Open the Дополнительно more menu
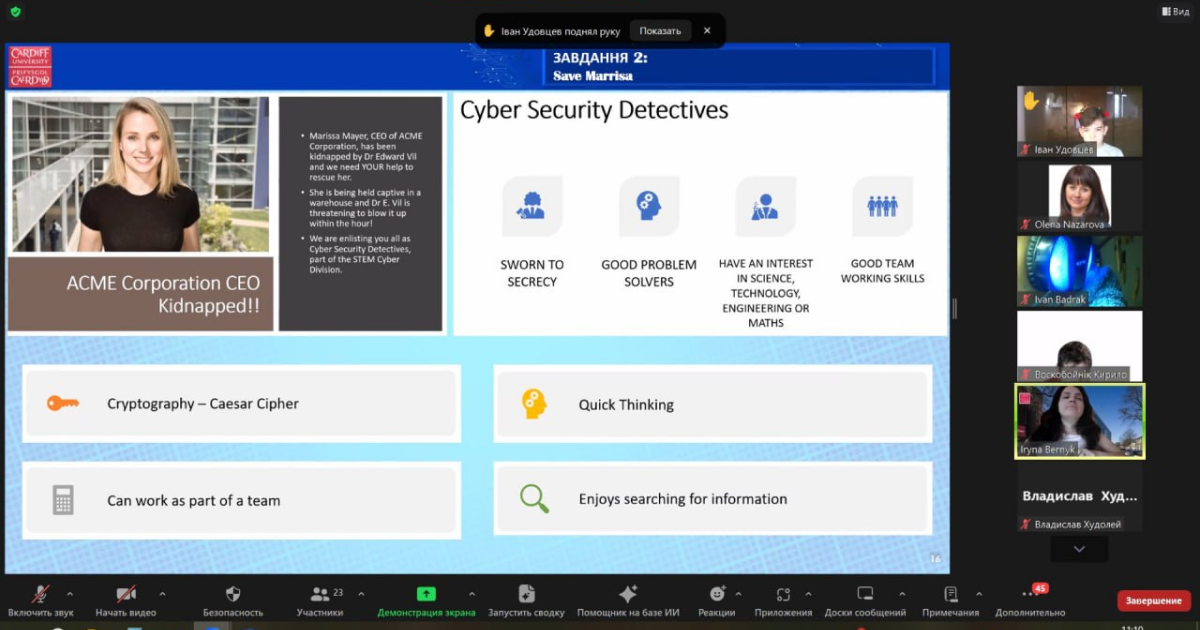 [x=1030, y=594]
